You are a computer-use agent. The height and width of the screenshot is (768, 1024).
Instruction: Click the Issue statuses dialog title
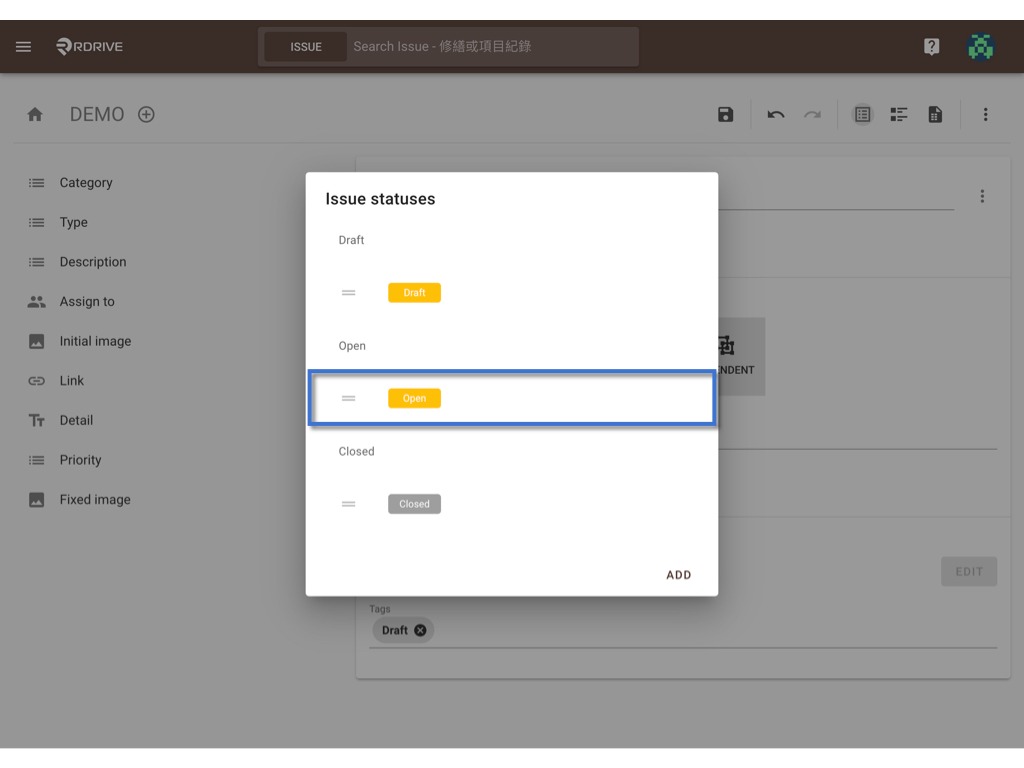[380, 199]
